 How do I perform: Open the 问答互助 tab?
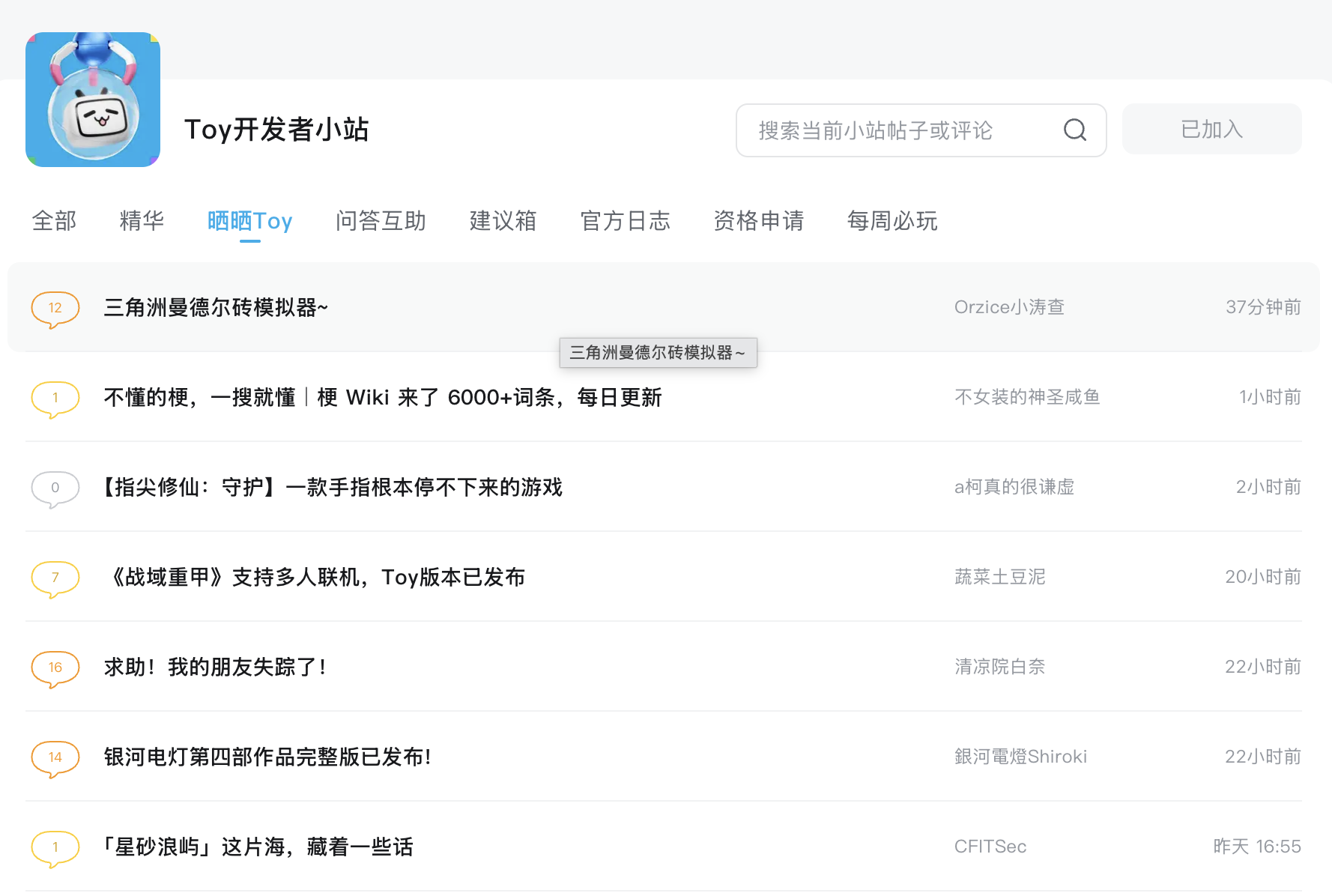tap(381, 221)
